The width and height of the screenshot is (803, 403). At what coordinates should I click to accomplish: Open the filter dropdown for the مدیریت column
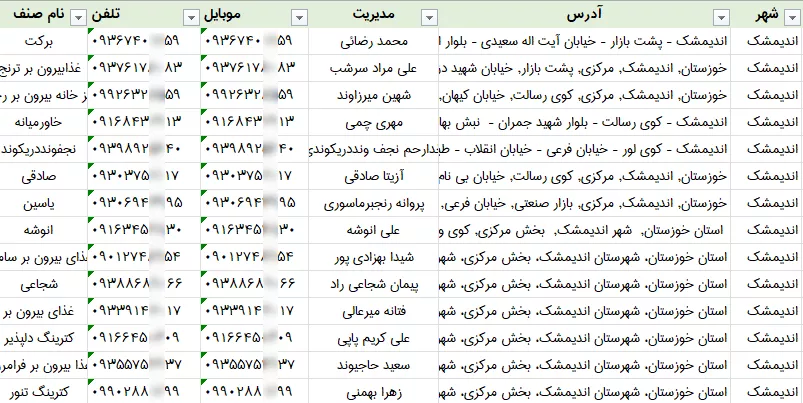429,18
